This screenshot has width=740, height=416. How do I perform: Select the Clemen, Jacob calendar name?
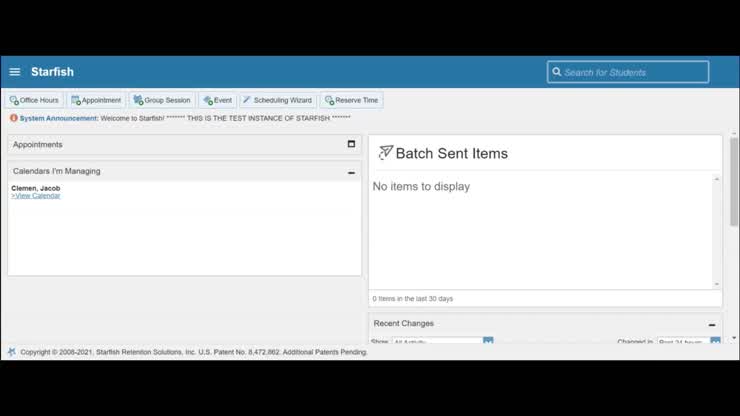(x=36, y=188)
